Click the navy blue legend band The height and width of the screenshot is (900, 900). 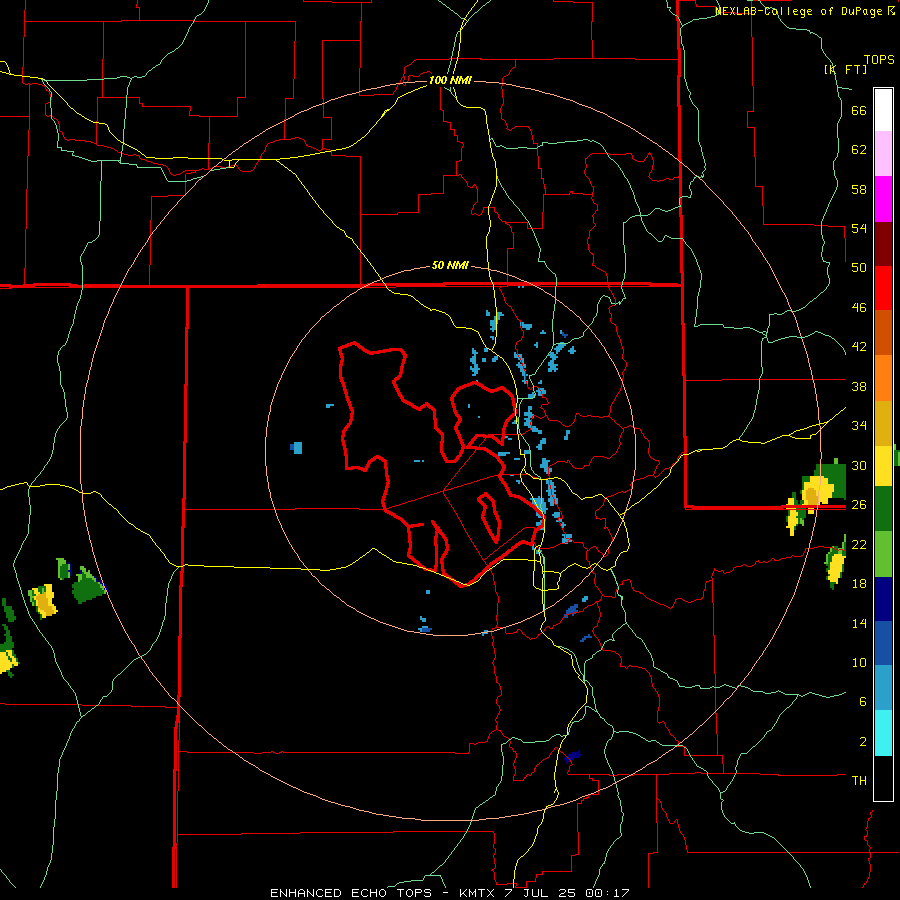coord(883,599)
